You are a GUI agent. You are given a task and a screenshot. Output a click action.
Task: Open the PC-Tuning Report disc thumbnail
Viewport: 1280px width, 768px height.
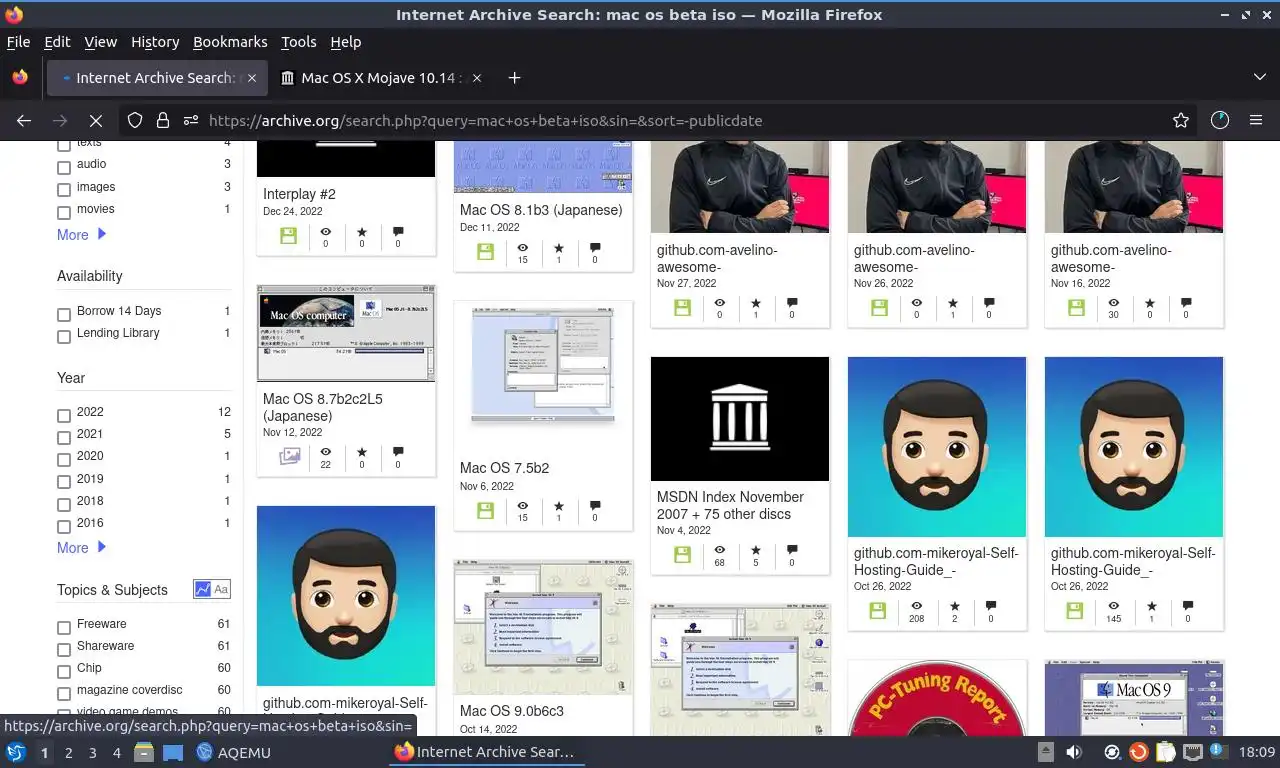click(x=937, y=698)
